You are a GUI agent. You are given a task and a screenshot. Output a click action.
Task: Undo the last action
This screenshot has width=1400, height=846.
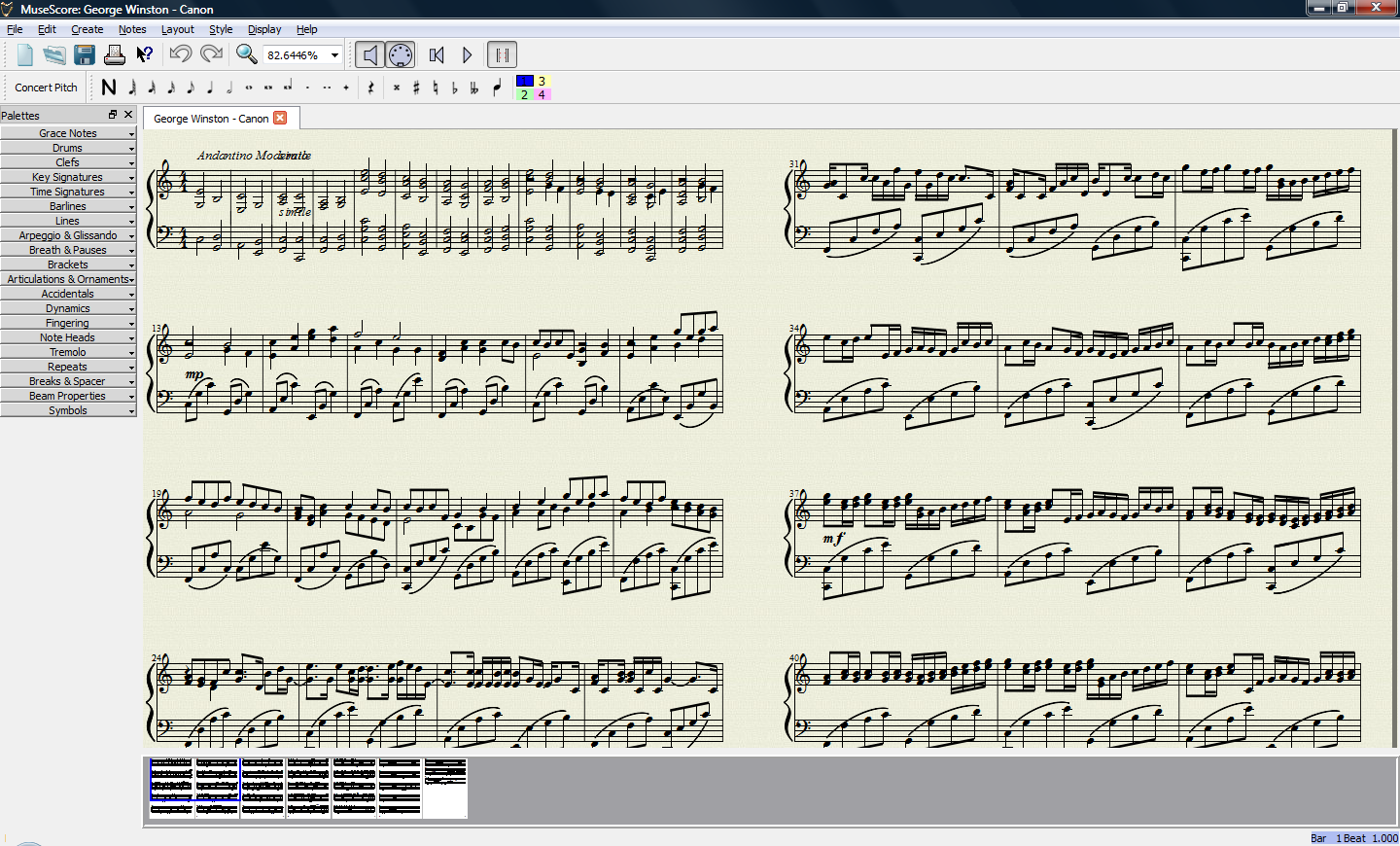click(x=181, y=54)
